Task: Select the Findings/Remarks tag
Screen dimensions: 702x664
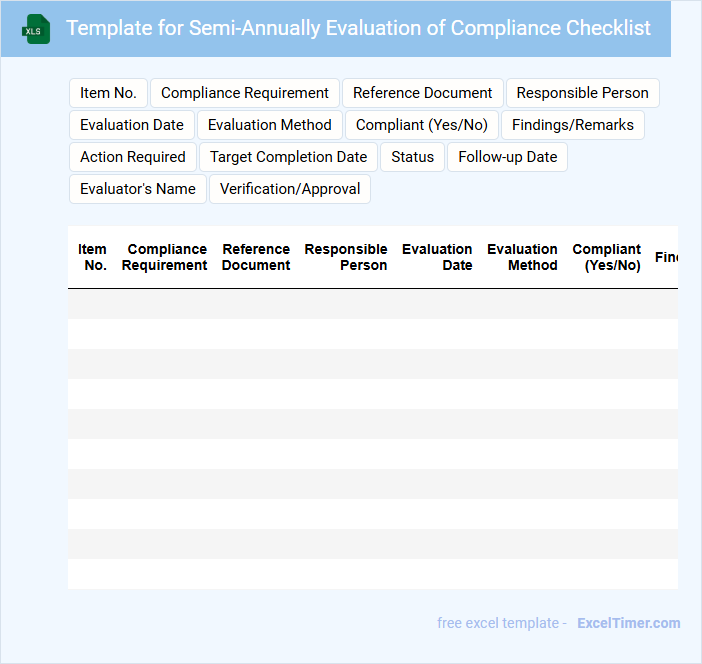Action: [x=573, y=125]
